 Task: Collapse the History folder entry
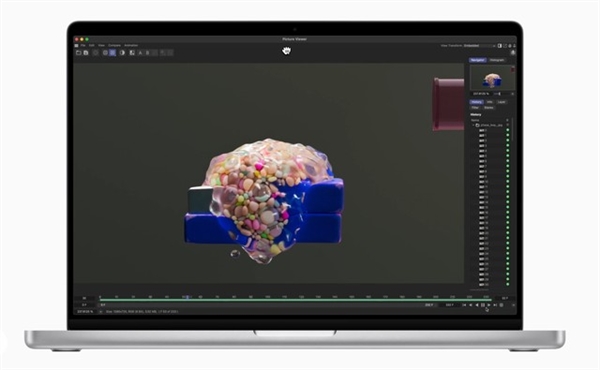pos(473,125)
